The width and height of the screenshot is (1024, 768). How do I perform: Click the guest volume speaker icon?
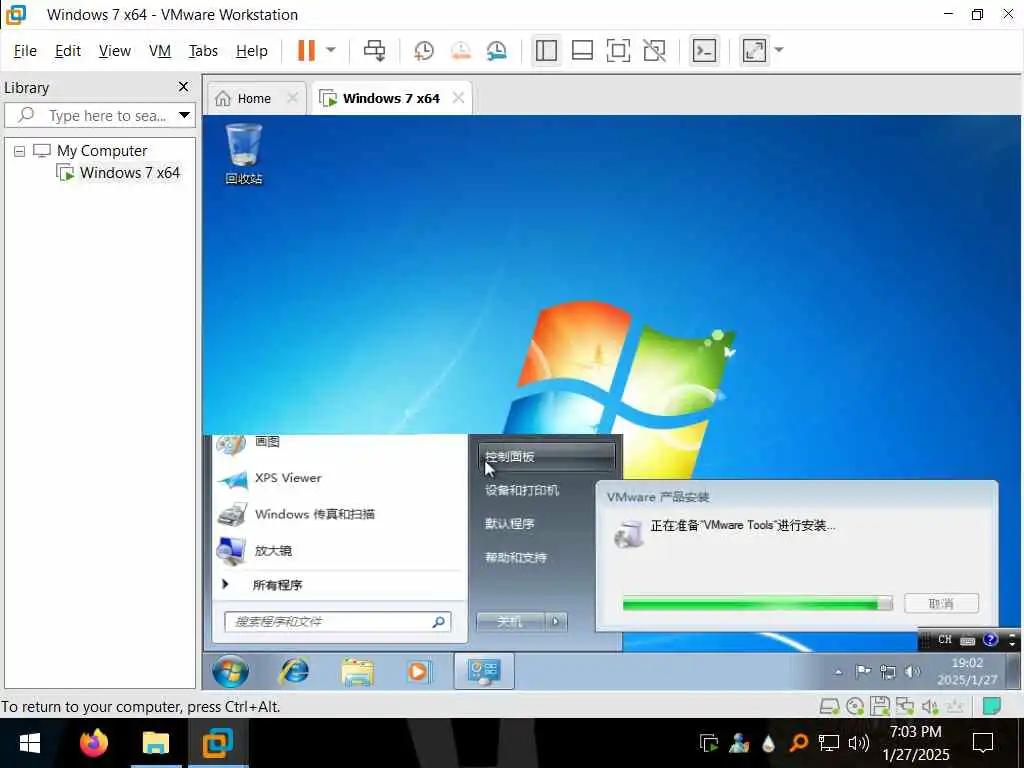[x=912, y=671]
